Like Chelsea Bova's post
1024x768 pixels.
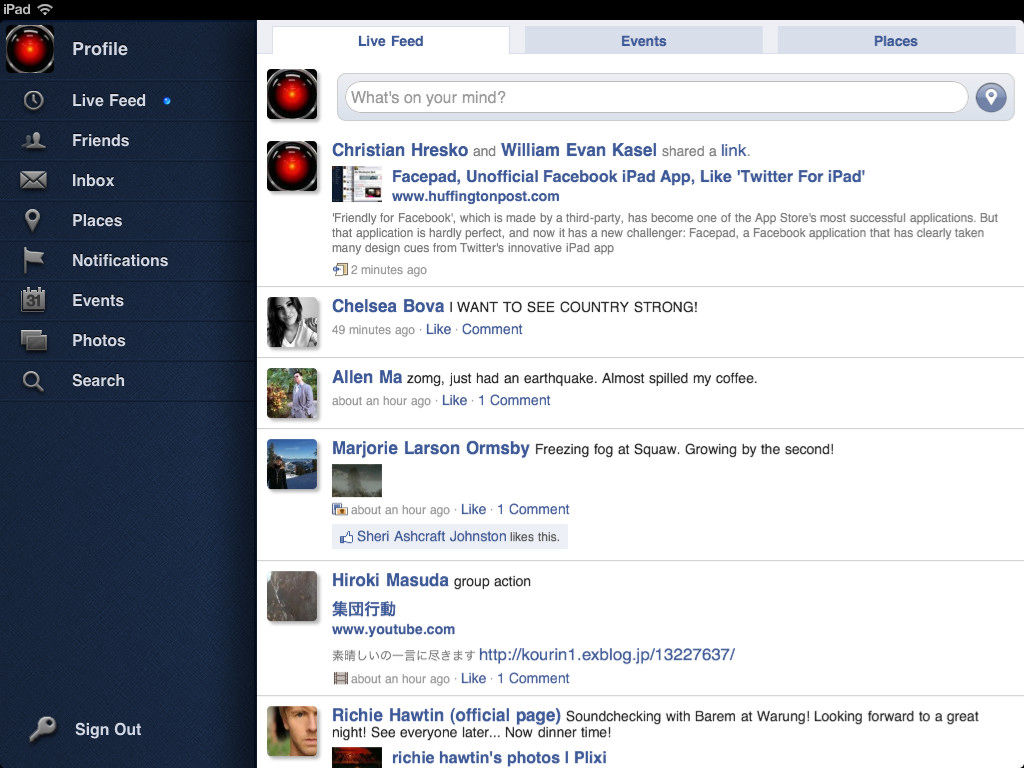[x=438, y=329]
